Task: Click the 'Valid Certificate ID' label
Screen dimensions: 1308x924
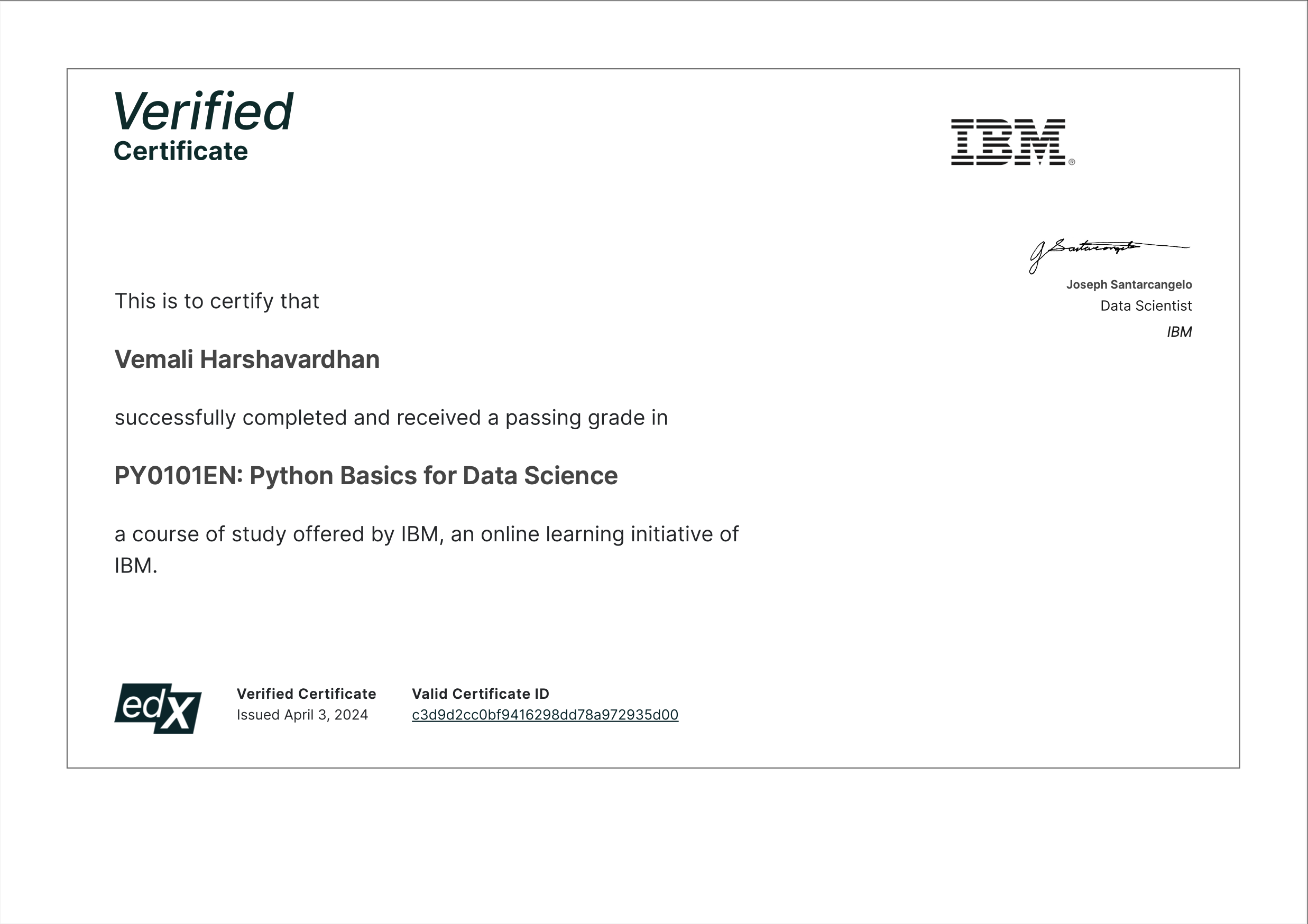Action: pos(480,694)
